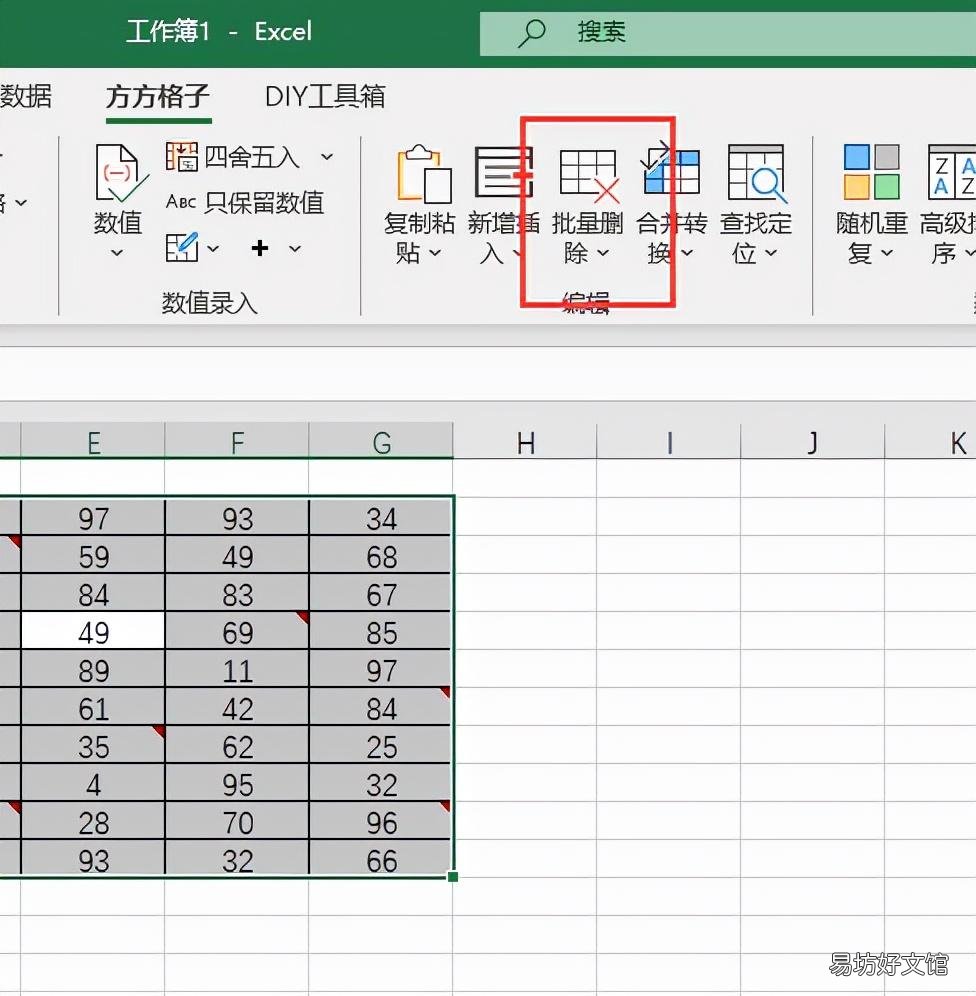The height and width of the screenshot is (996, 976).
Task: Click the 只保留数值 text button
Action: pos(264,203)
